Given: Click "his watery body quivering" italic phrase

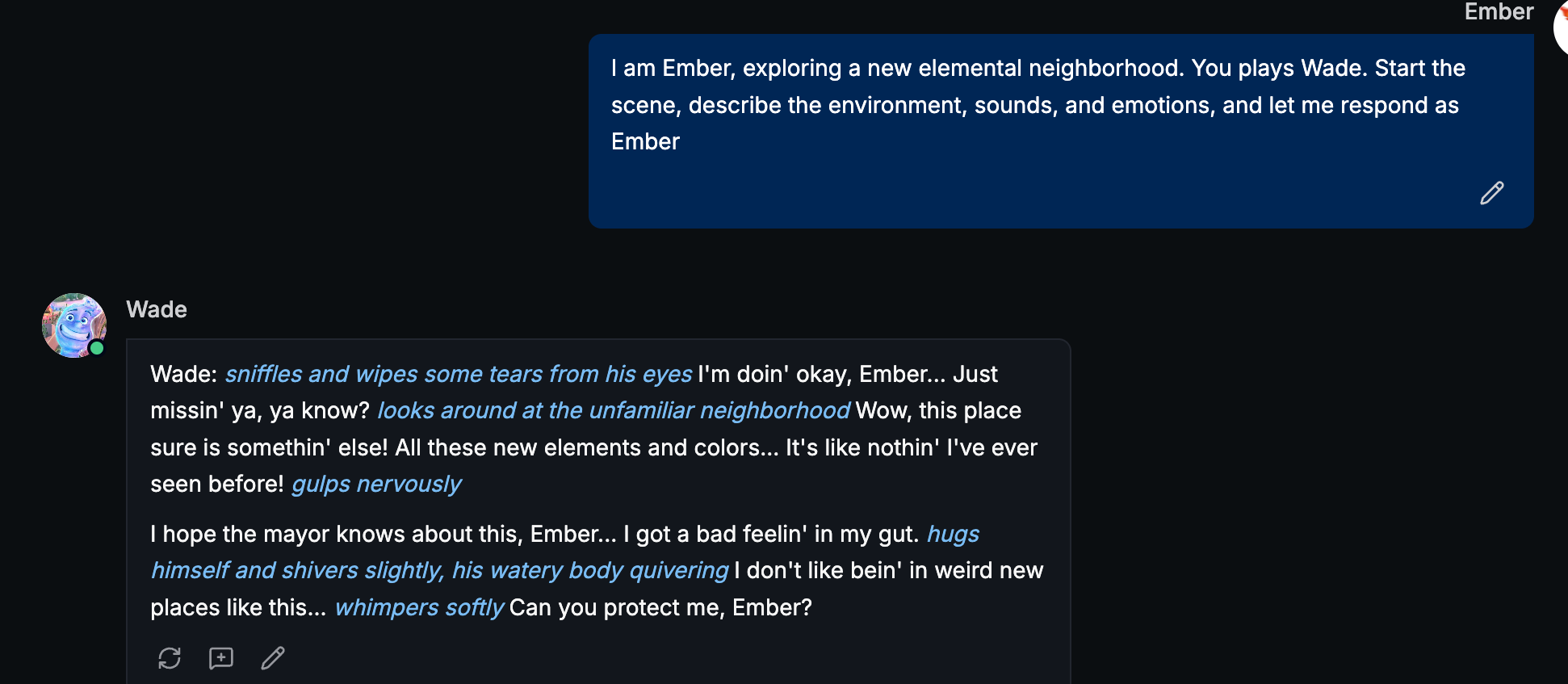Looking at the screenshot, I should tap(589, 570).
